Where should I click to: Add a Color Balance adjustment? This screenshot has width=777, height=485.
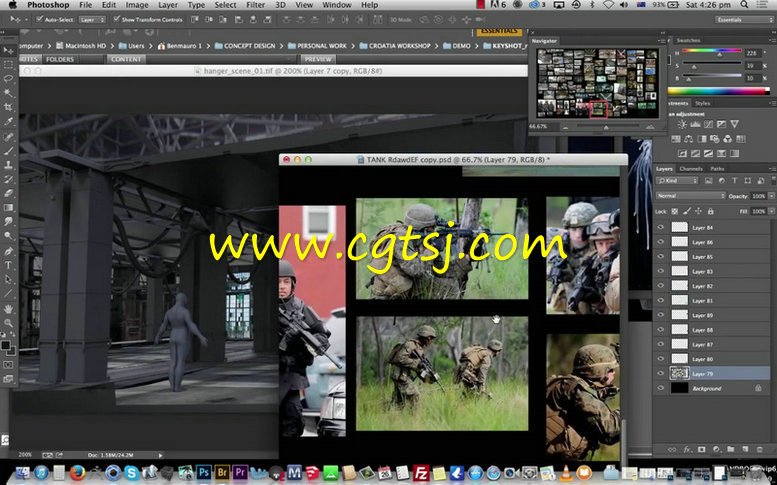[x=689, y=139]
